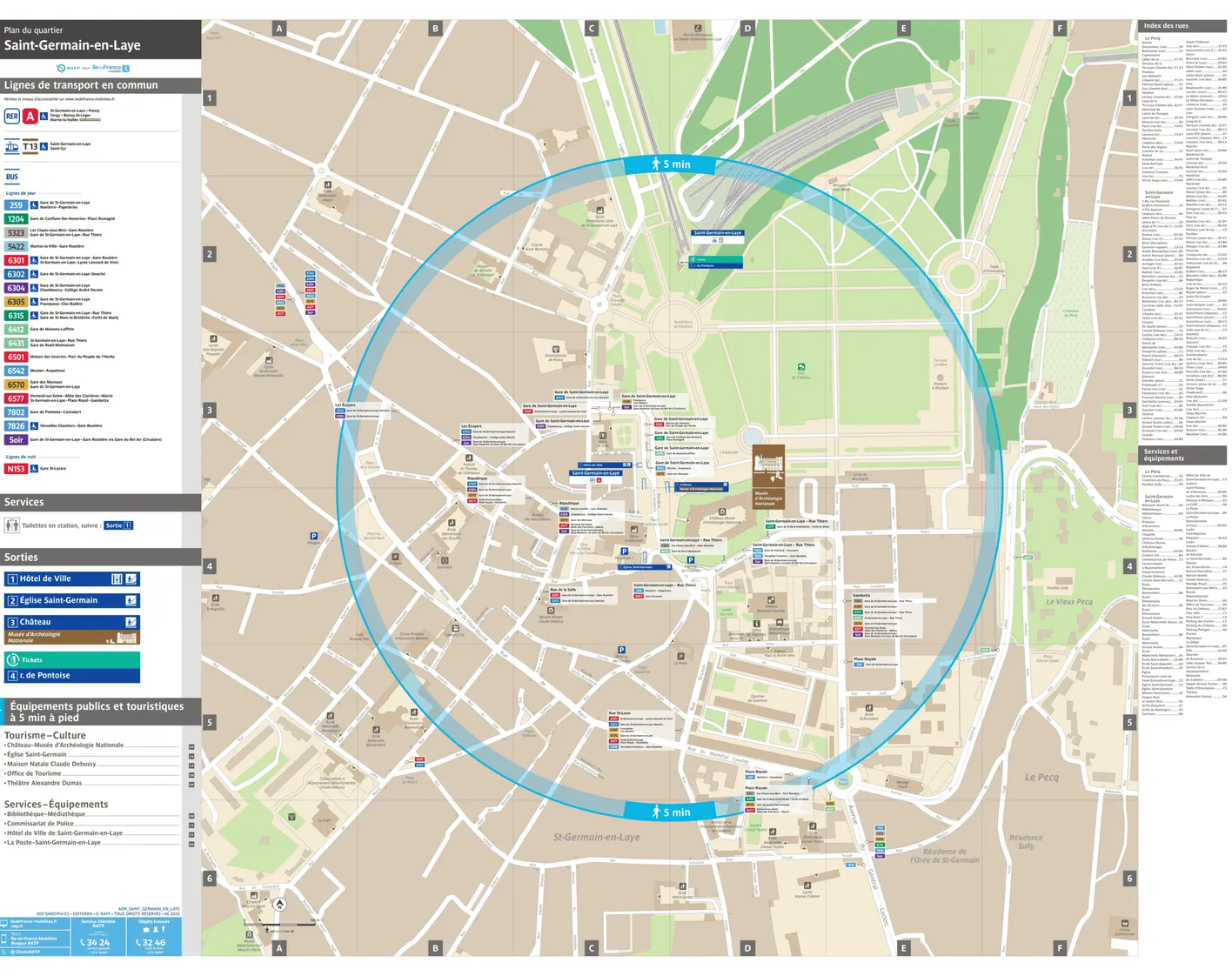The image size is (1232, 976).
Task: Select exit 2 Église Saint-Germain
Action: click(x=72, y=600)
